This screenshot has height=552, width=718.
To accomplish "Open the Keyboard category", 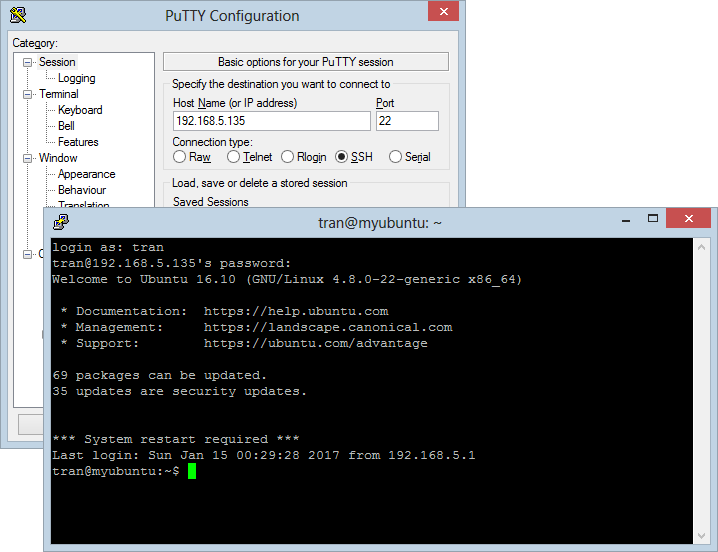I will (x=80, y=110).
